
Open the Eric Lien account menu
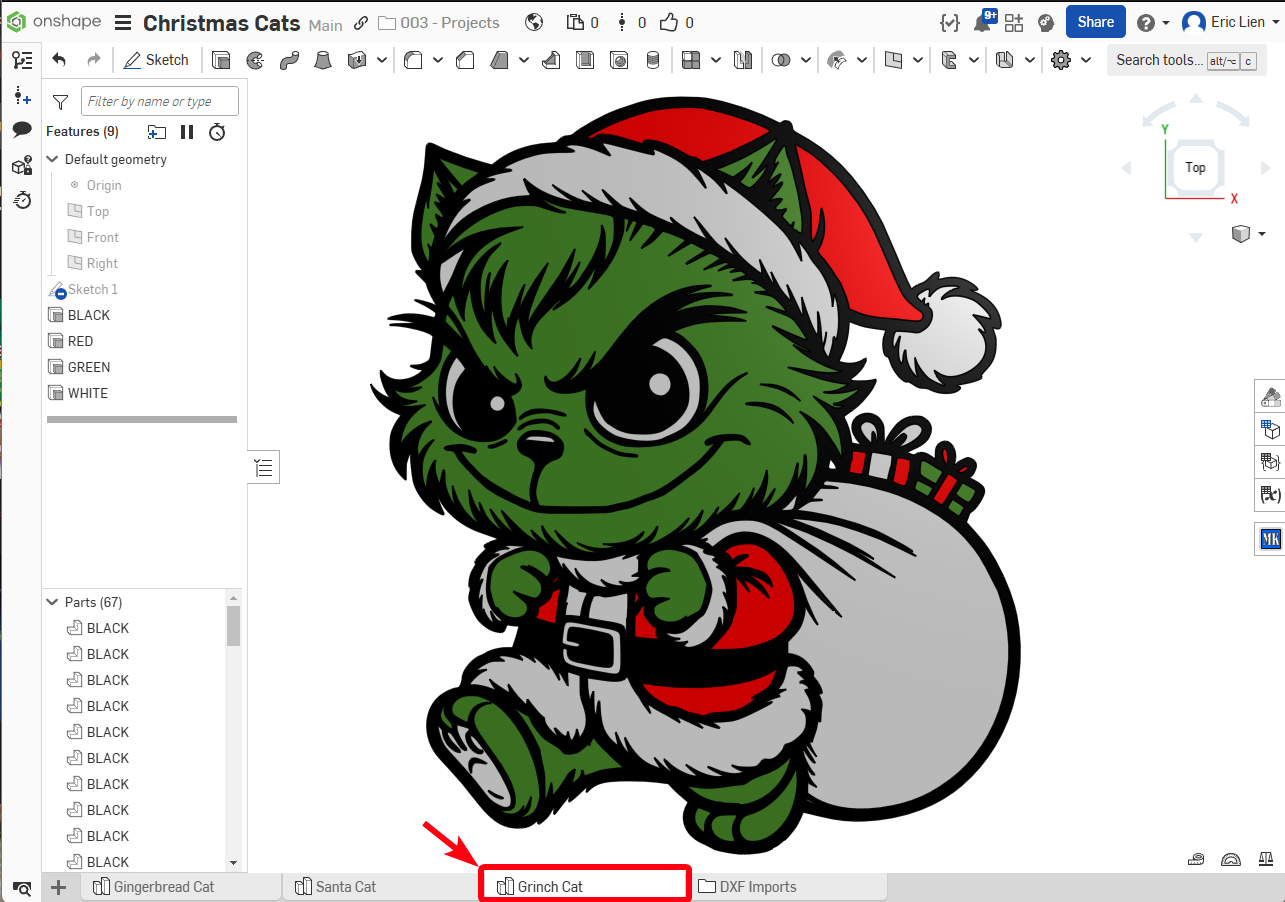click(x=1231, y=22)
